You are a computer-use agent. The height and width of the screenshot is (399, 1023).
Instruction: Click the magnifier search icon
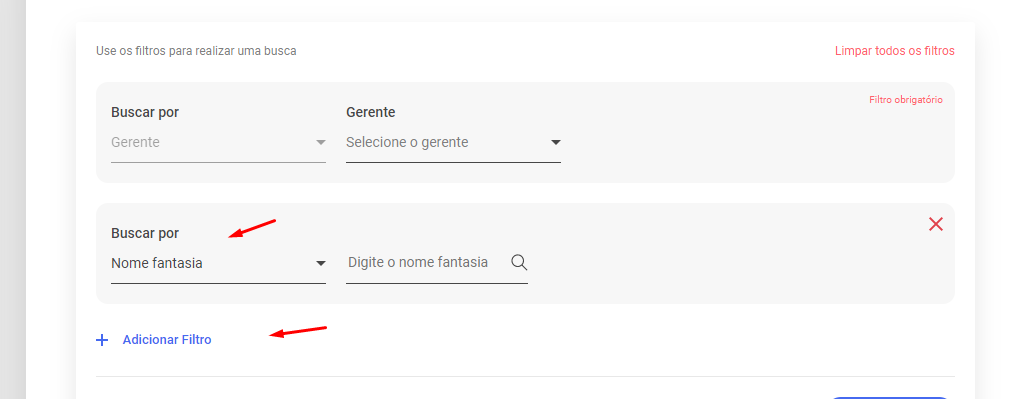pos(519,263)
